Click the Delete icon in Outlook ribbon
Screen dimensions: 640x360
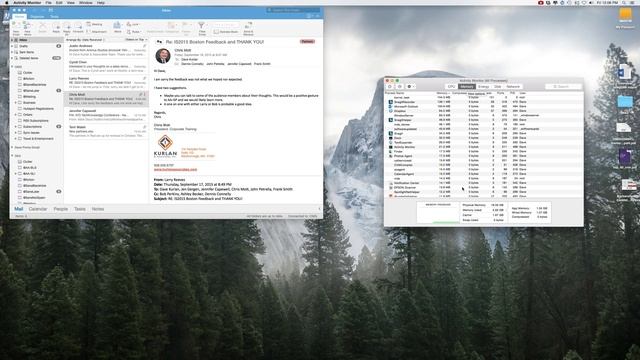[42, 27]
